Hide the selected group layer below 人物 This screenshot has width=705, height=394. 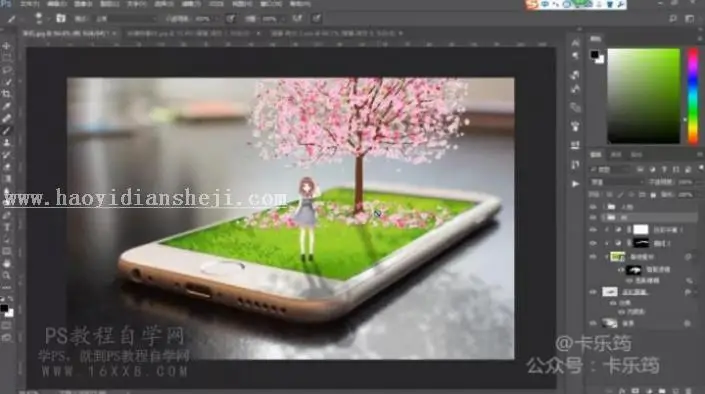593,218
